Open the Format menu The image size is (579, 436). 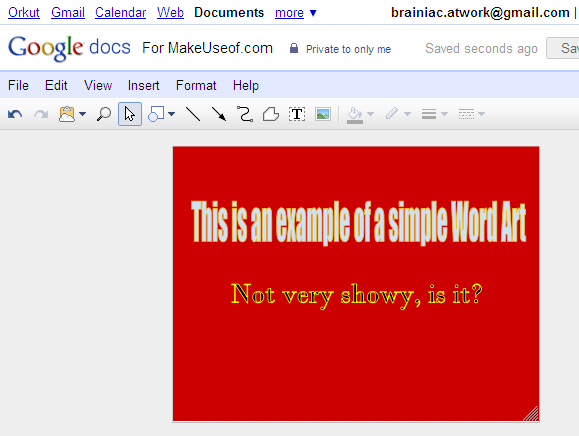(196, 85)
